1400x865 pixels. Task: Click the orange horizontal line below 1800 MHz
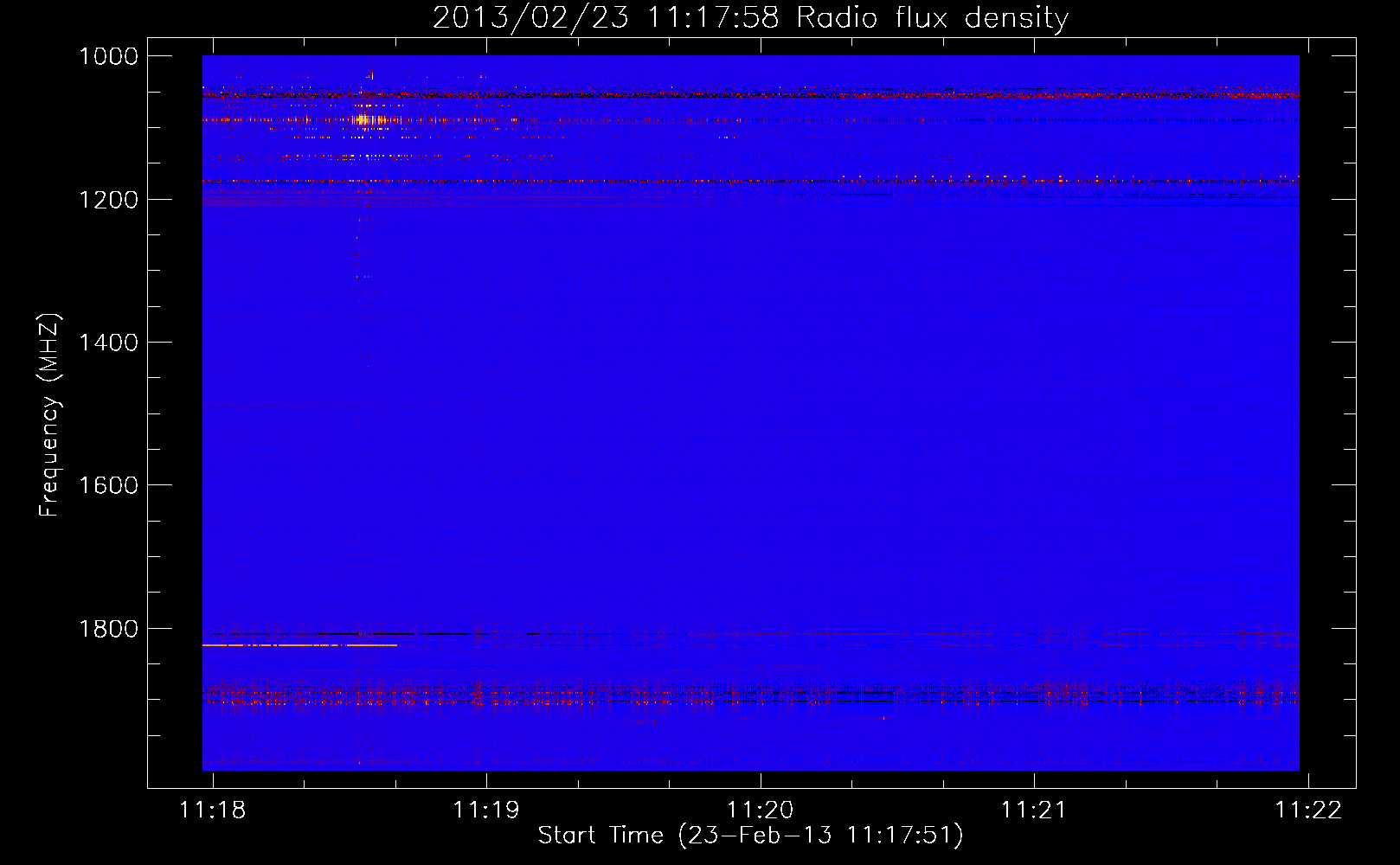pos(299,645)
